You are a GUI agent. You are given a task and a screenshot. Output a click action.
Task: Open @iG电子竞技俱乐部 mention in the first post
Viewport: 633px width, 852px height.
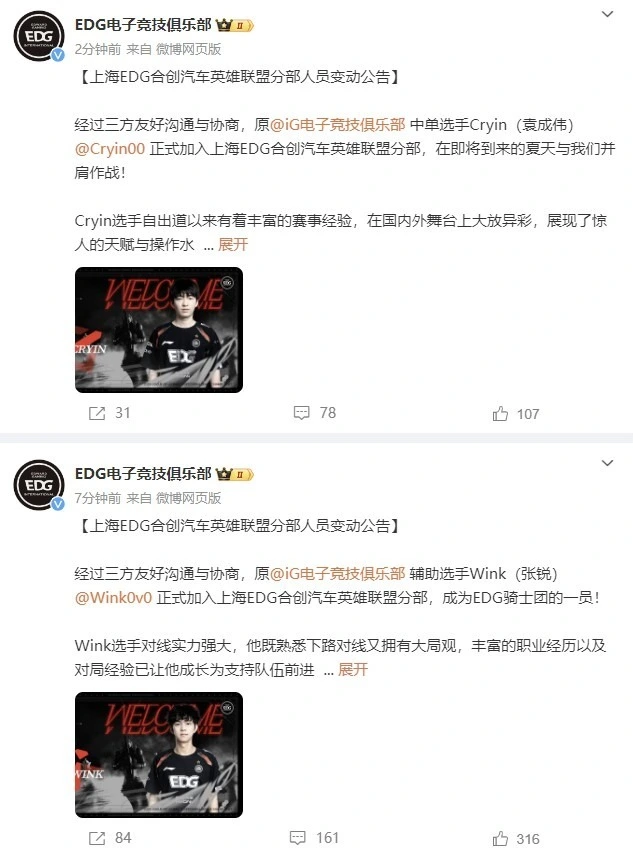(337, 125)
